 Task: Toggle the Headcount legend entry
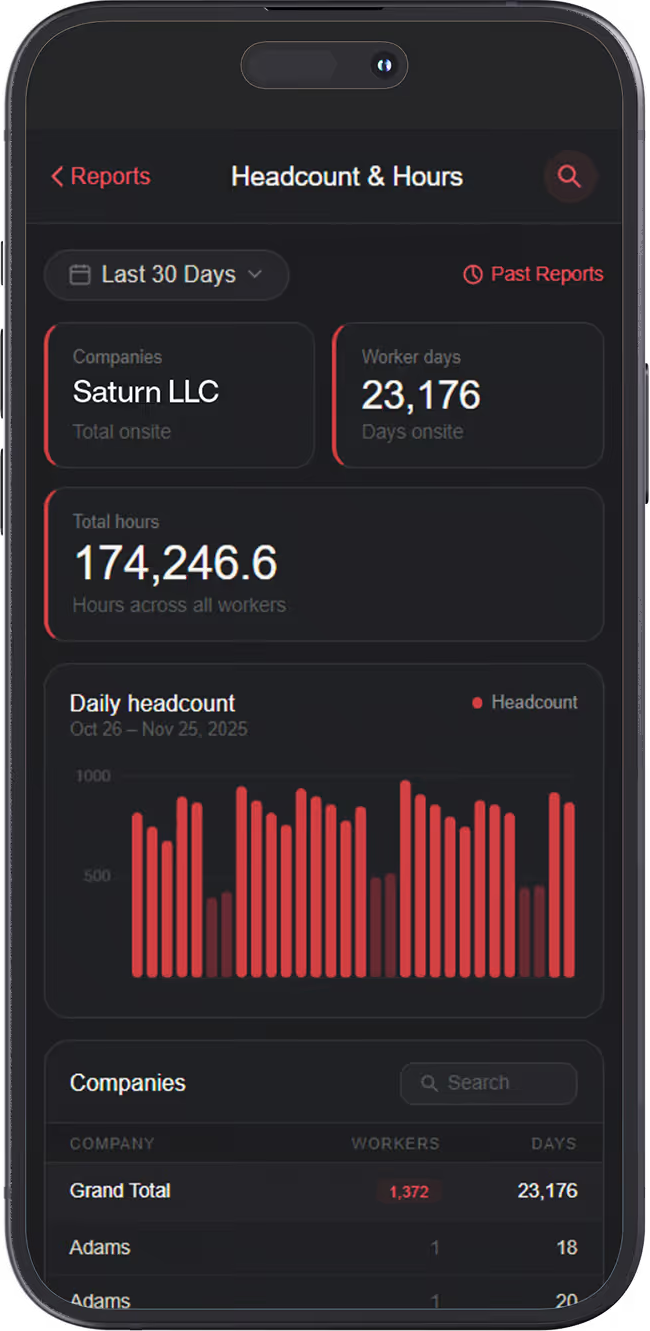(524, 703)
